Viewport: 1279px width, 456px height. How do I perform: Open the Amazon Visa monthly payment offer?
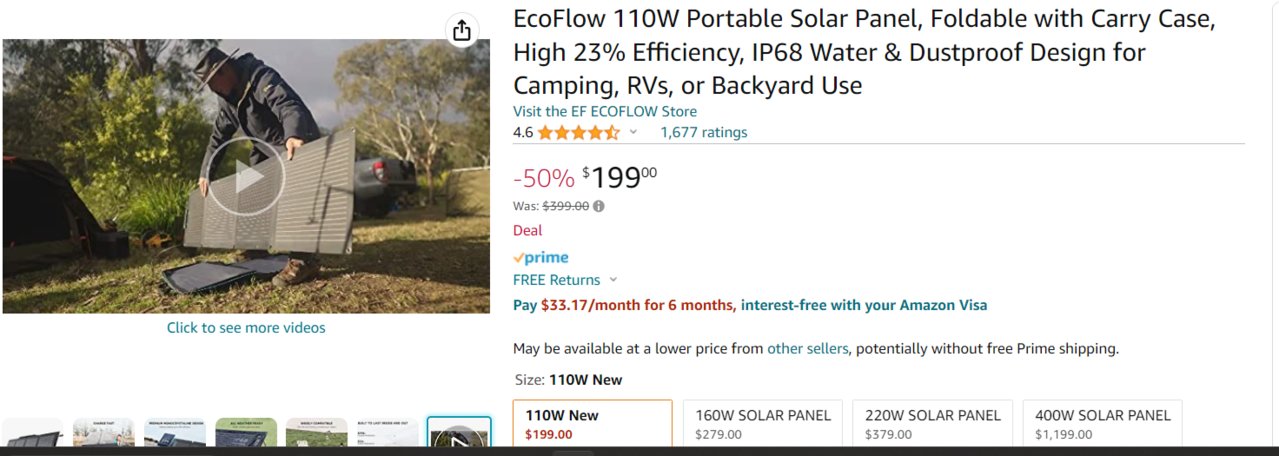point(750,305)
